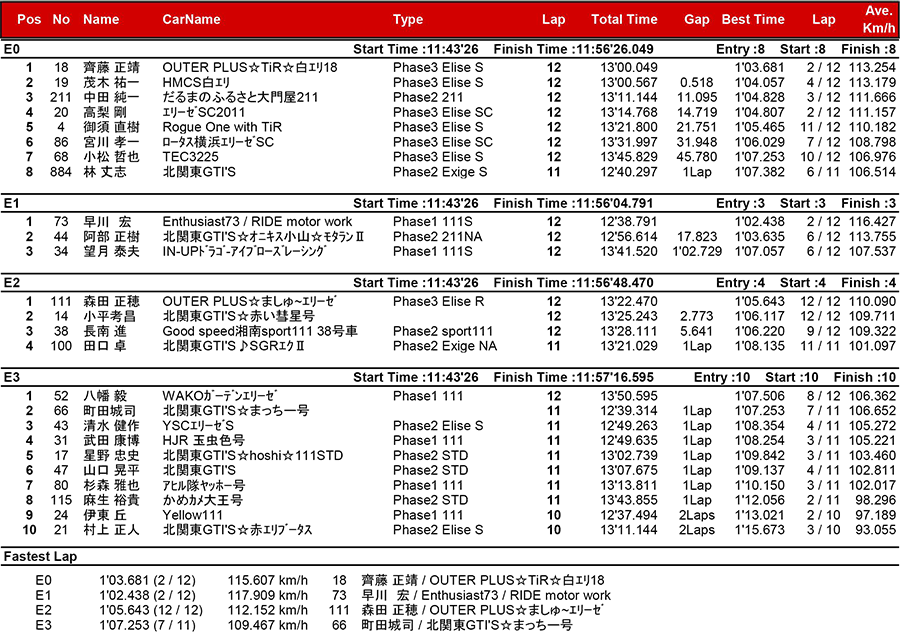
Task: Click the 'Best Time' column header
Action: tap(752, 20)
